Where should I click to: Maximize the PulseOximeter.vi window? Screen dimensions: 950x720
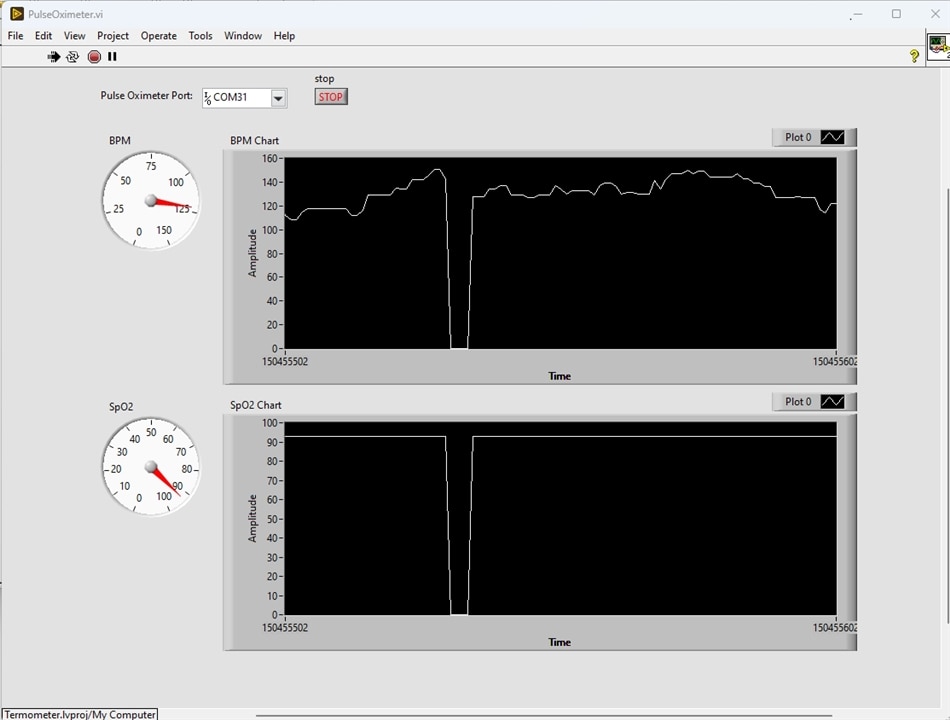(896, 13)
